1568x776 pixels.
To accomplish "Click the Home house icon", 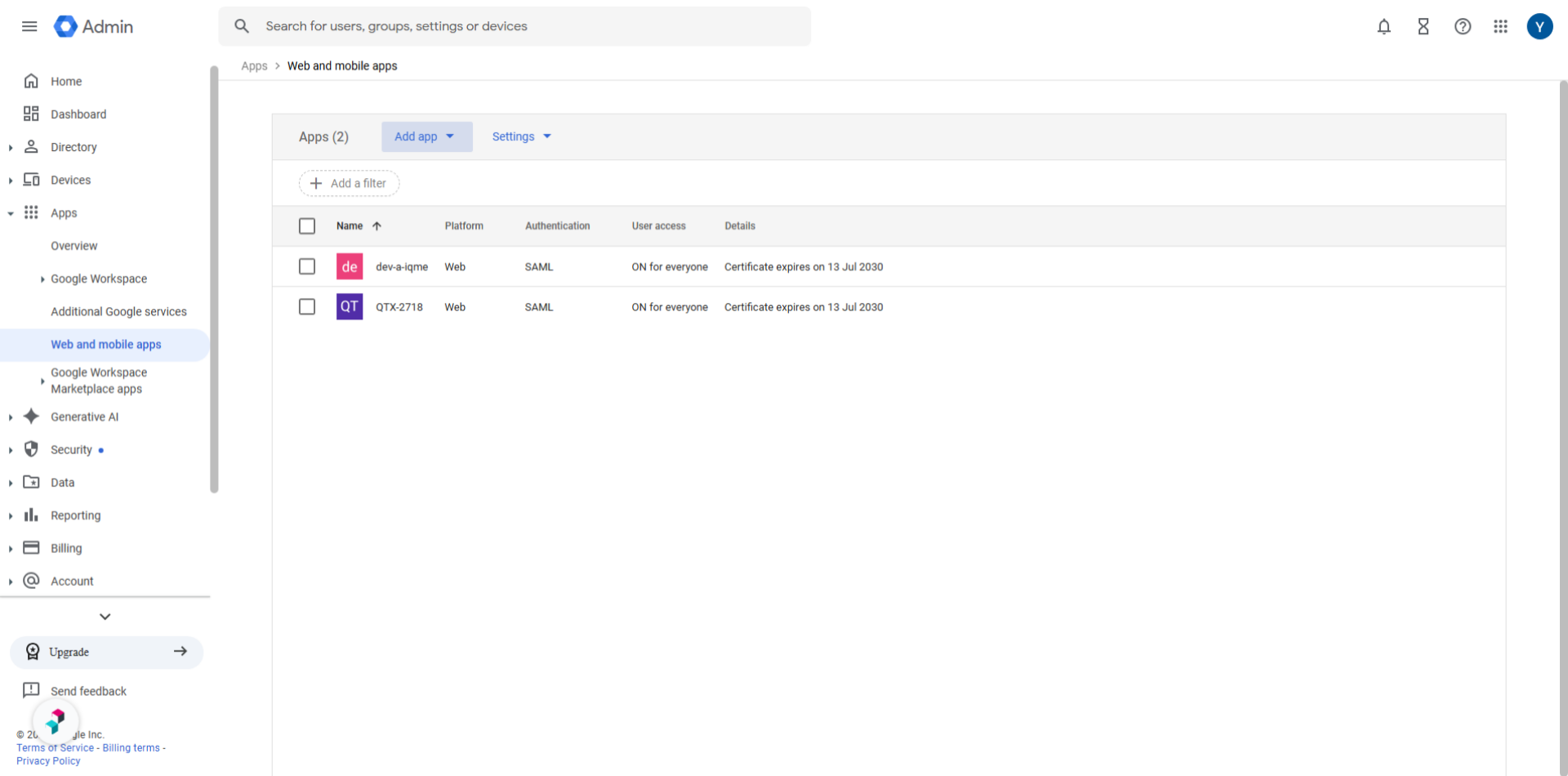I will click(31, 81).
